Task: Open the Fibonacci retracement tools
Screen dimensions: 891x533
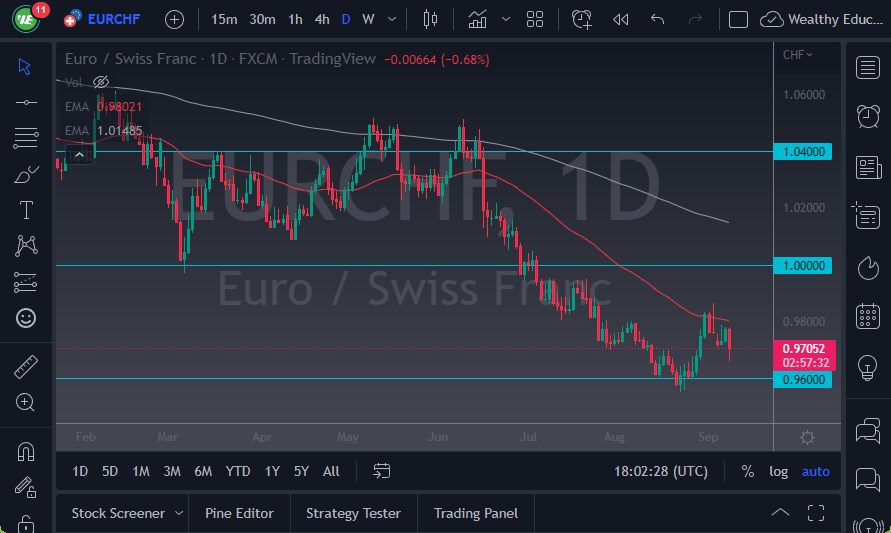Action: point(26,138)
